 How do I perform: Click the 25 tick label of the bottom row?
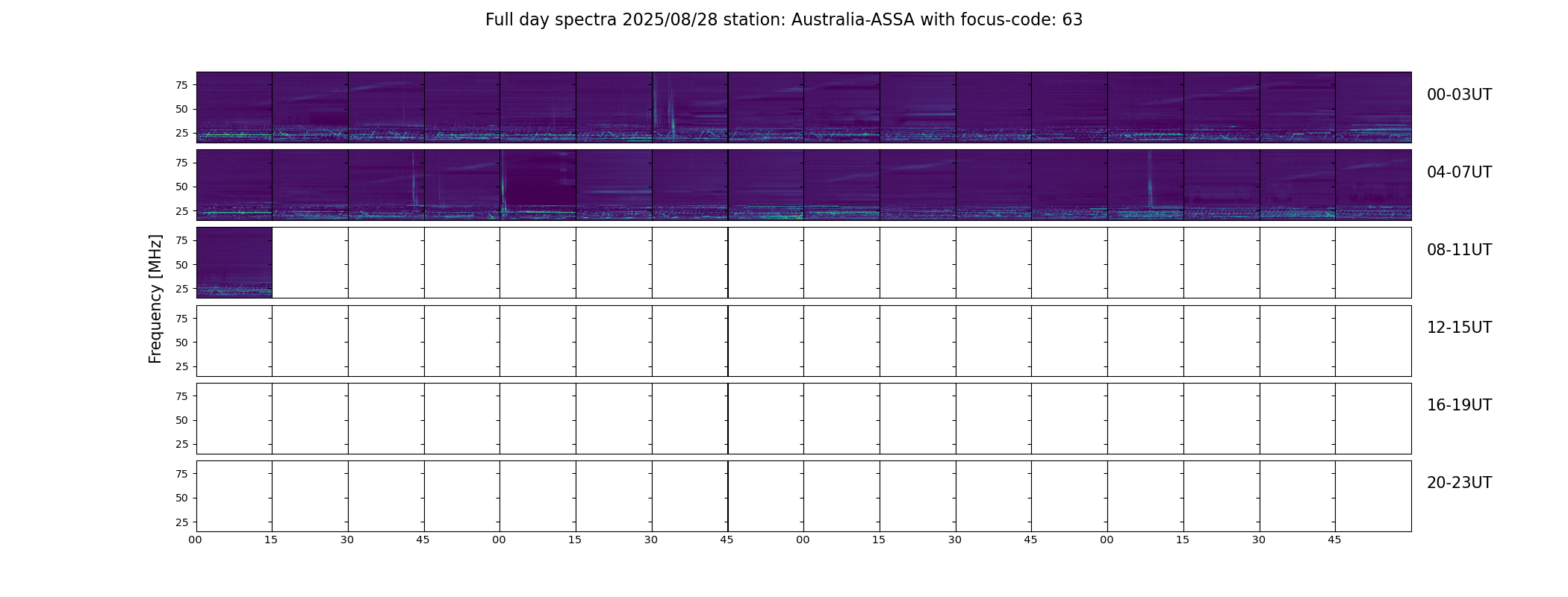[181, 522]
